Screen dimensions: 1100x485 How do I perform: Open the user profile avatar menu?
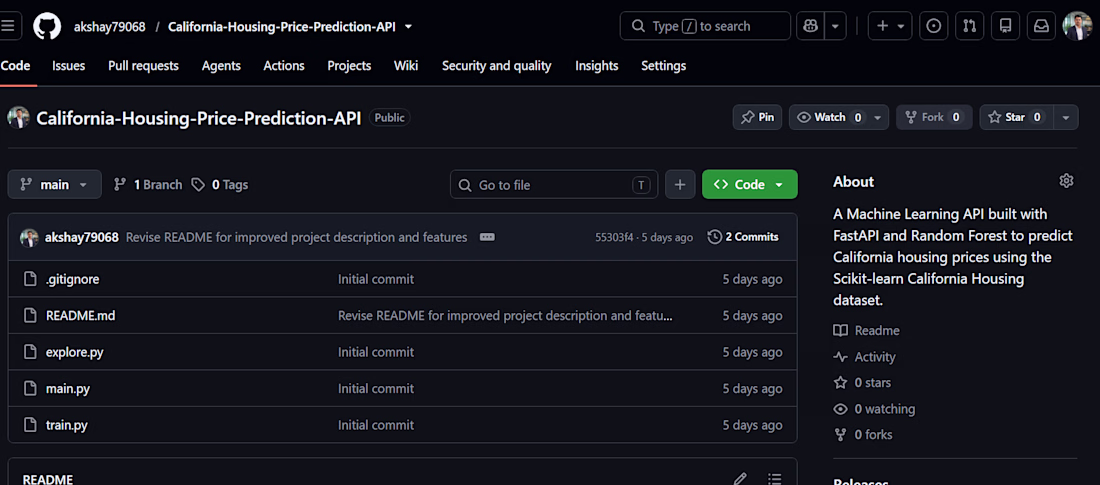coord(1078,26)
